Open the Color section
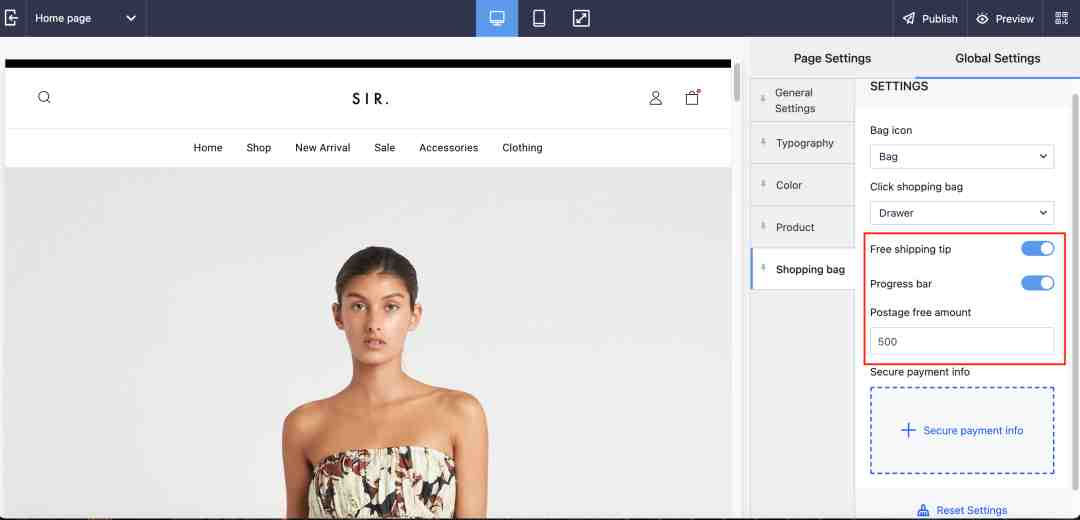1080x520 pixels. [x=803, y=185]
